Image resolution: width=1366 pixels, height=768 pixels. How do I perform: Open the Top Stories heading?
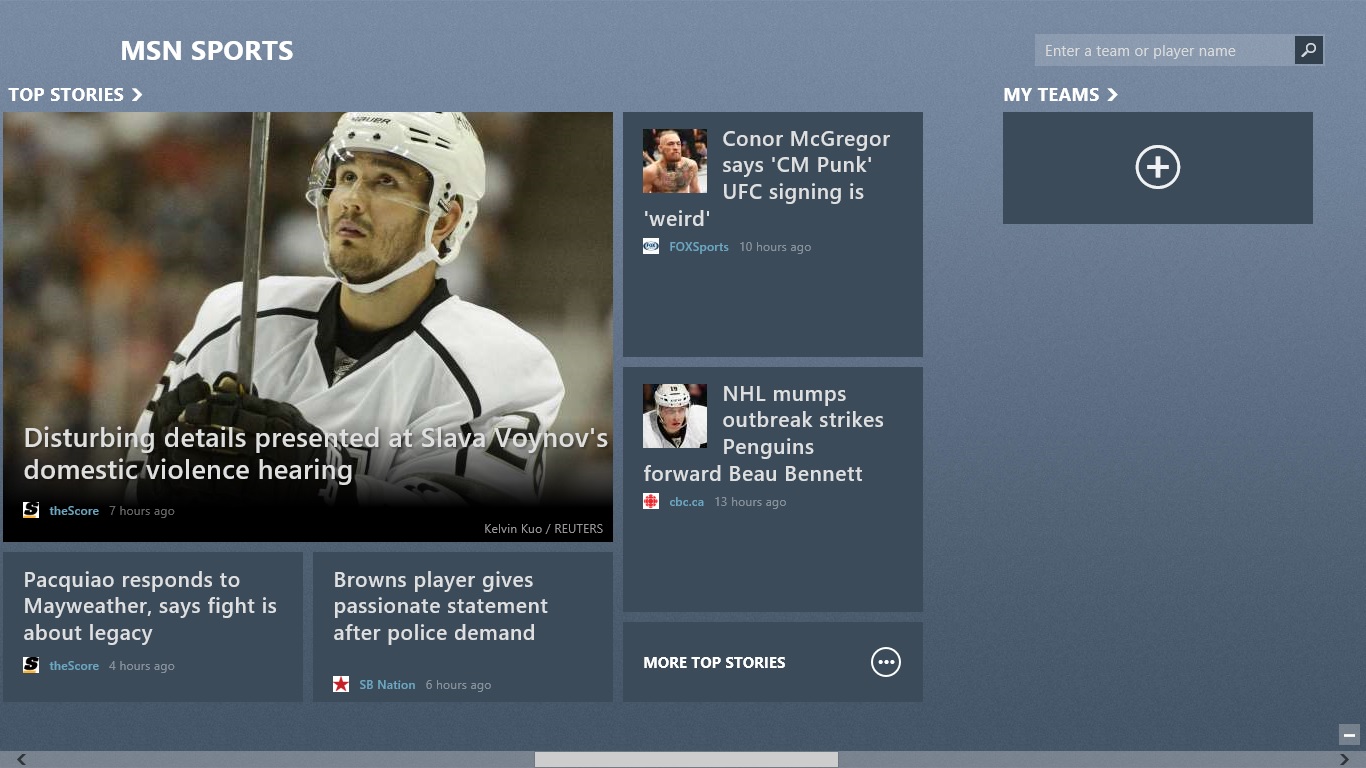click(x=66, y=94)
